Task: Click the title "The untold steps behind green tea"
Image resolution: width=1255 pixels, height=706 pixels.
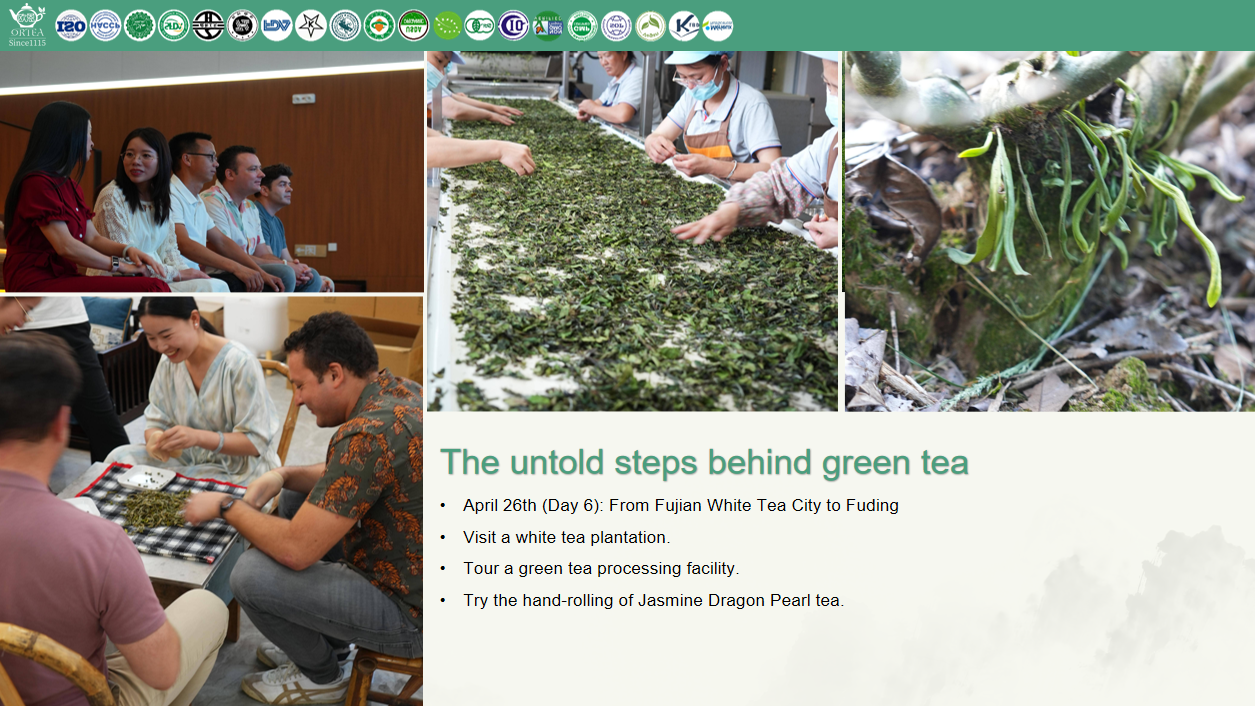Action: [704, 462]
